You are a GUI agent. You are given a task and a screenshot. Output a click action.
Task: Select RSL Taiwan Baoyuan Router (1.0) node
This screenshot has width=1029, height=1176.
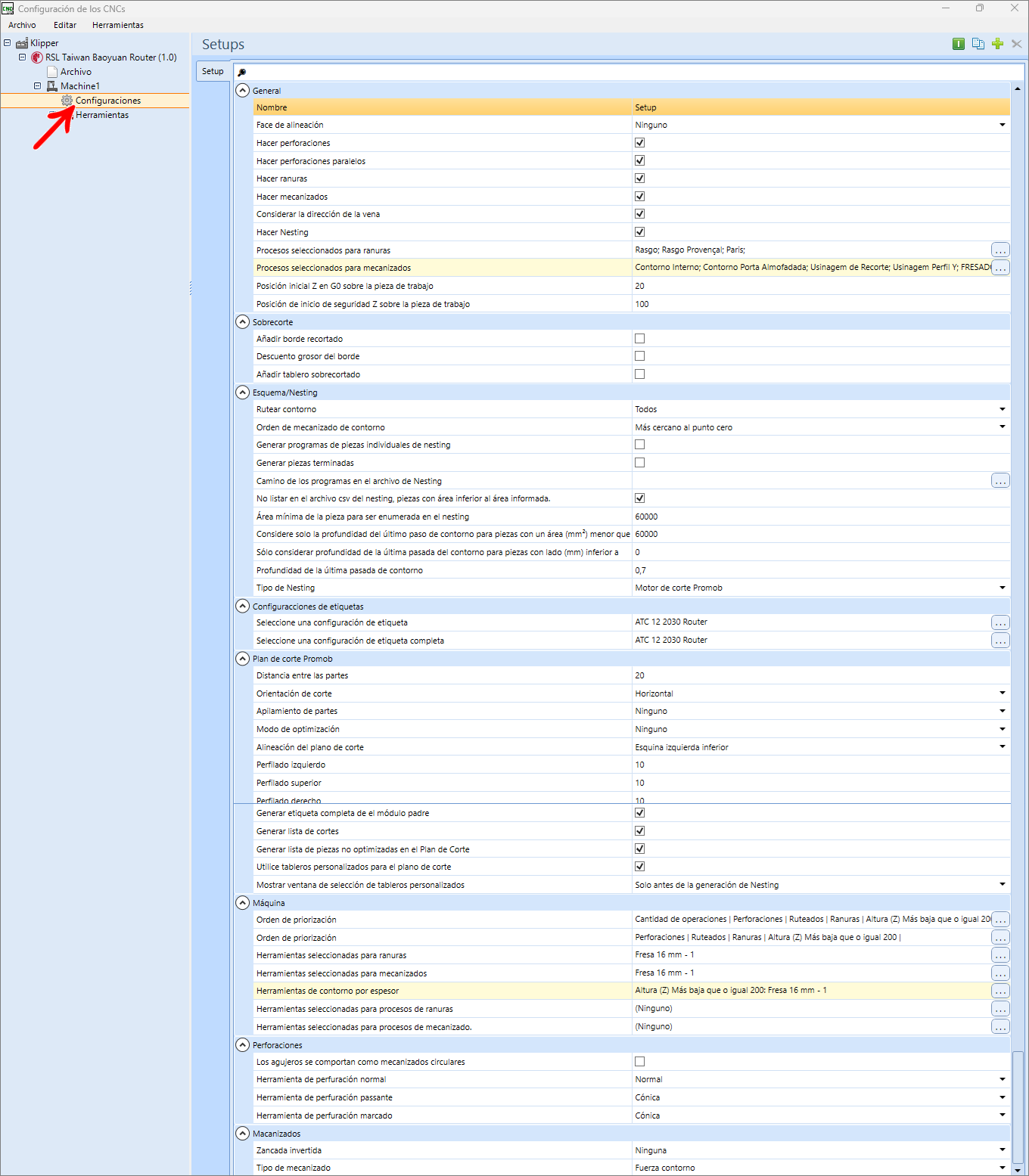pos(111,57)
